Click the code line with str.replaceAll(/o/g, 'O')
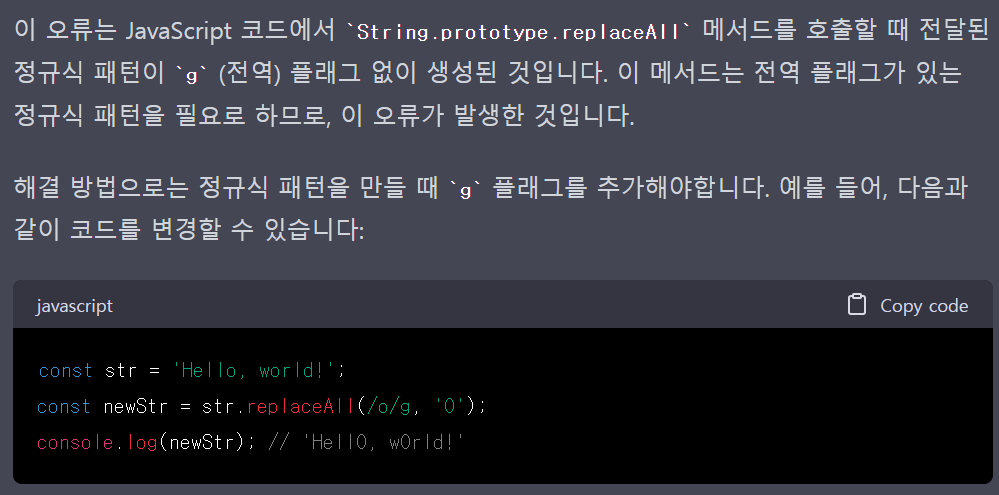Screen dimensions: 999x495 pyautogui.click(x=261, y=406)
